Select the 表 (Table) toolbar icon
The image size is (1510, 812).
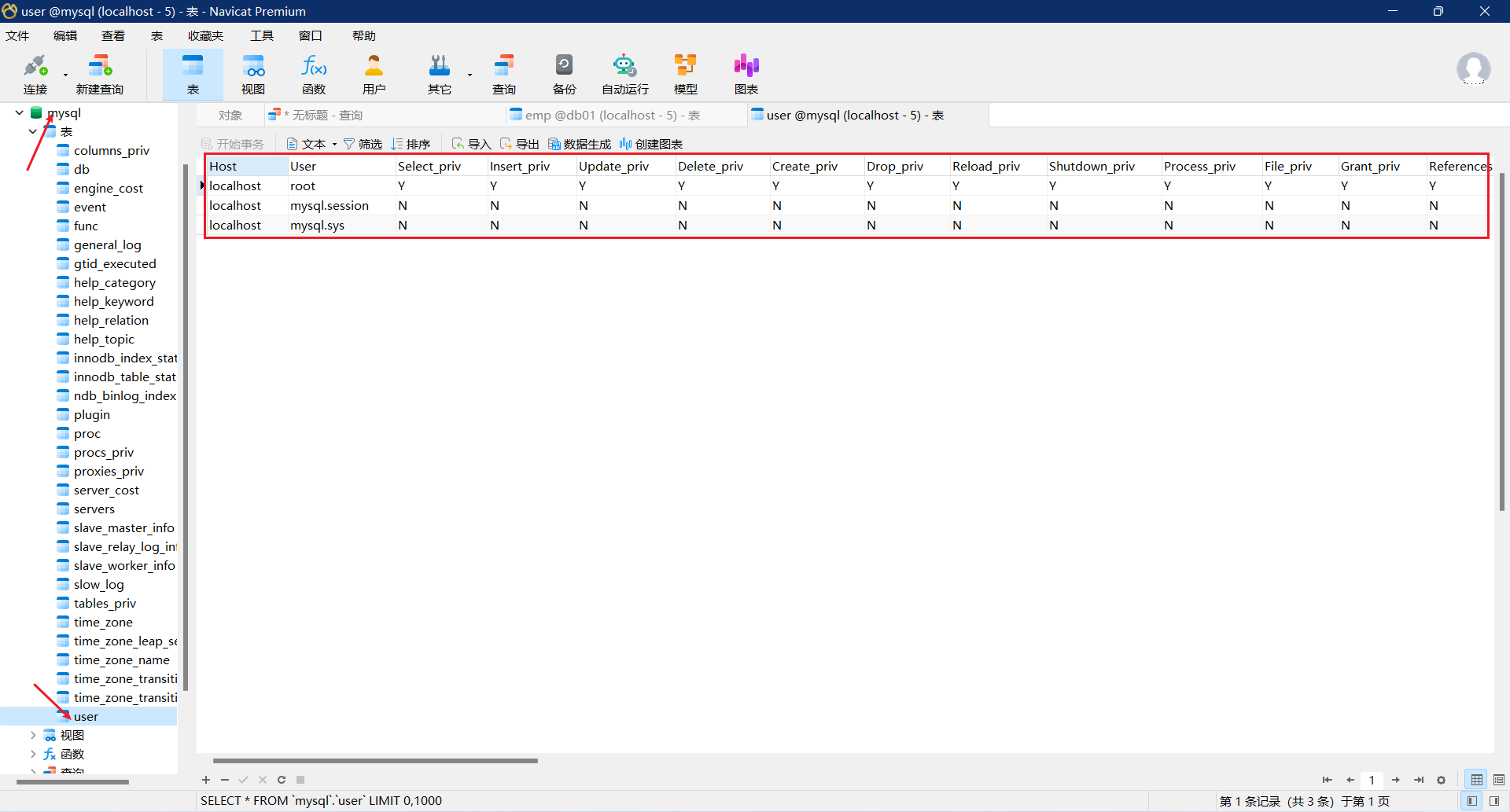click(193, 75)
